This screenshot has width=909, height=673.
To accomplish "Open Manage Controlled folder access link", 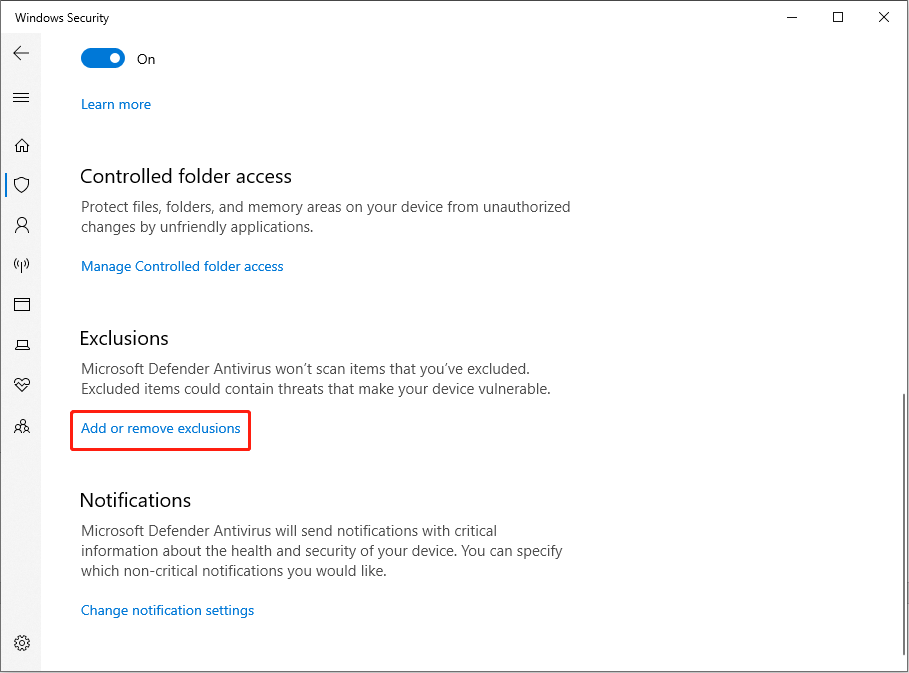I will (x=182, y=266).
